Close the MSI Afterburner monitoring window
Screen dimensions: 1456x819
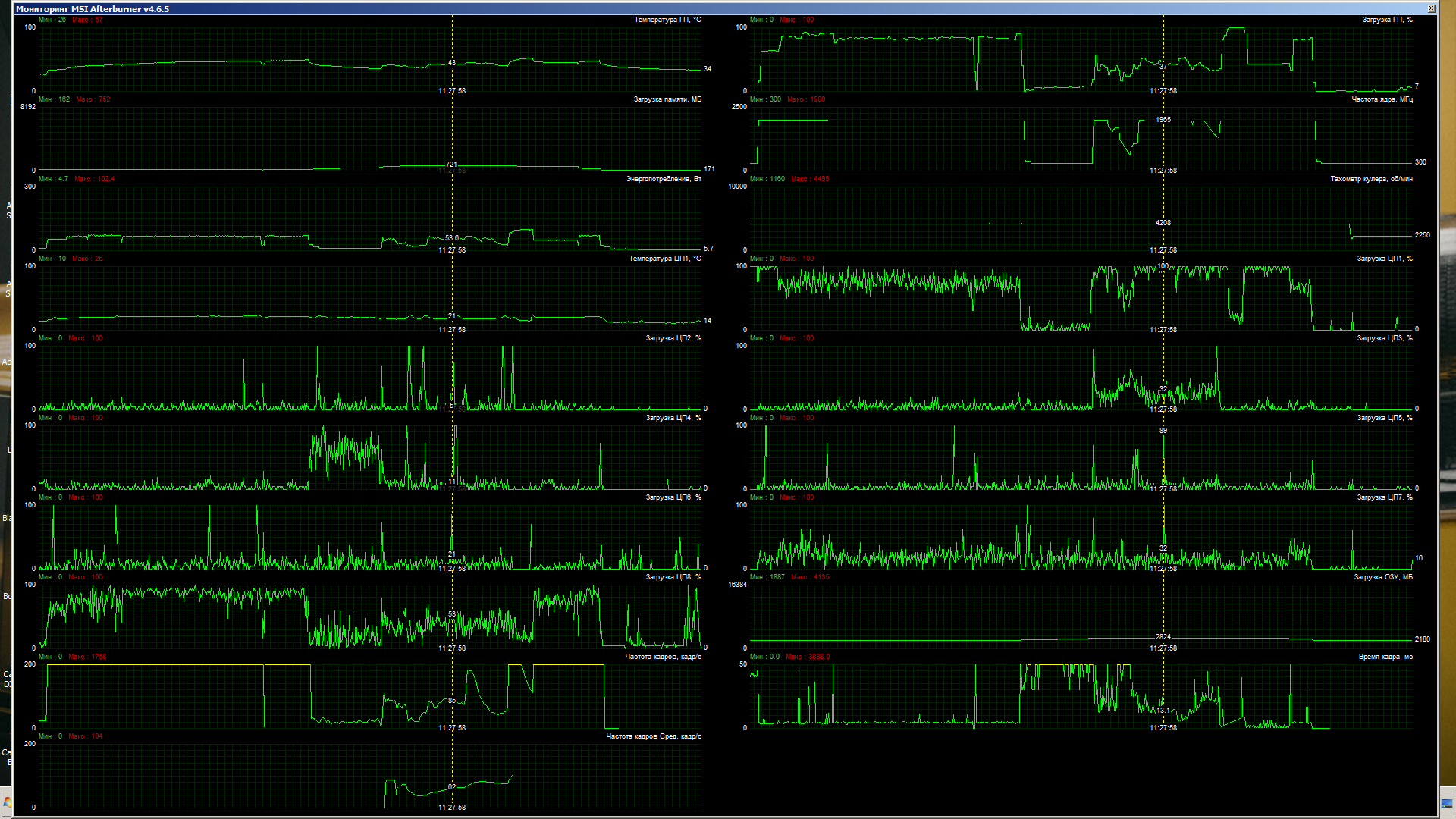point(1431,8)
